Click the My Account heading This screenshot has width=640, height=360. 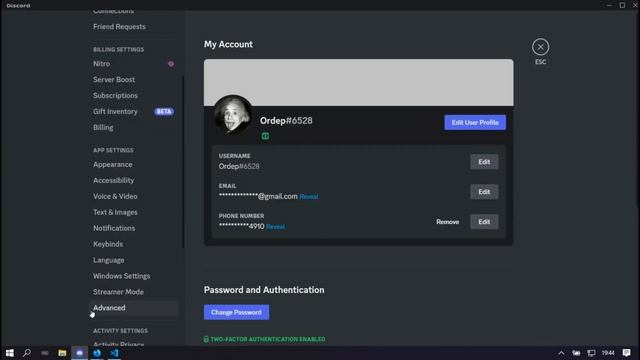[x=228, y=44]
